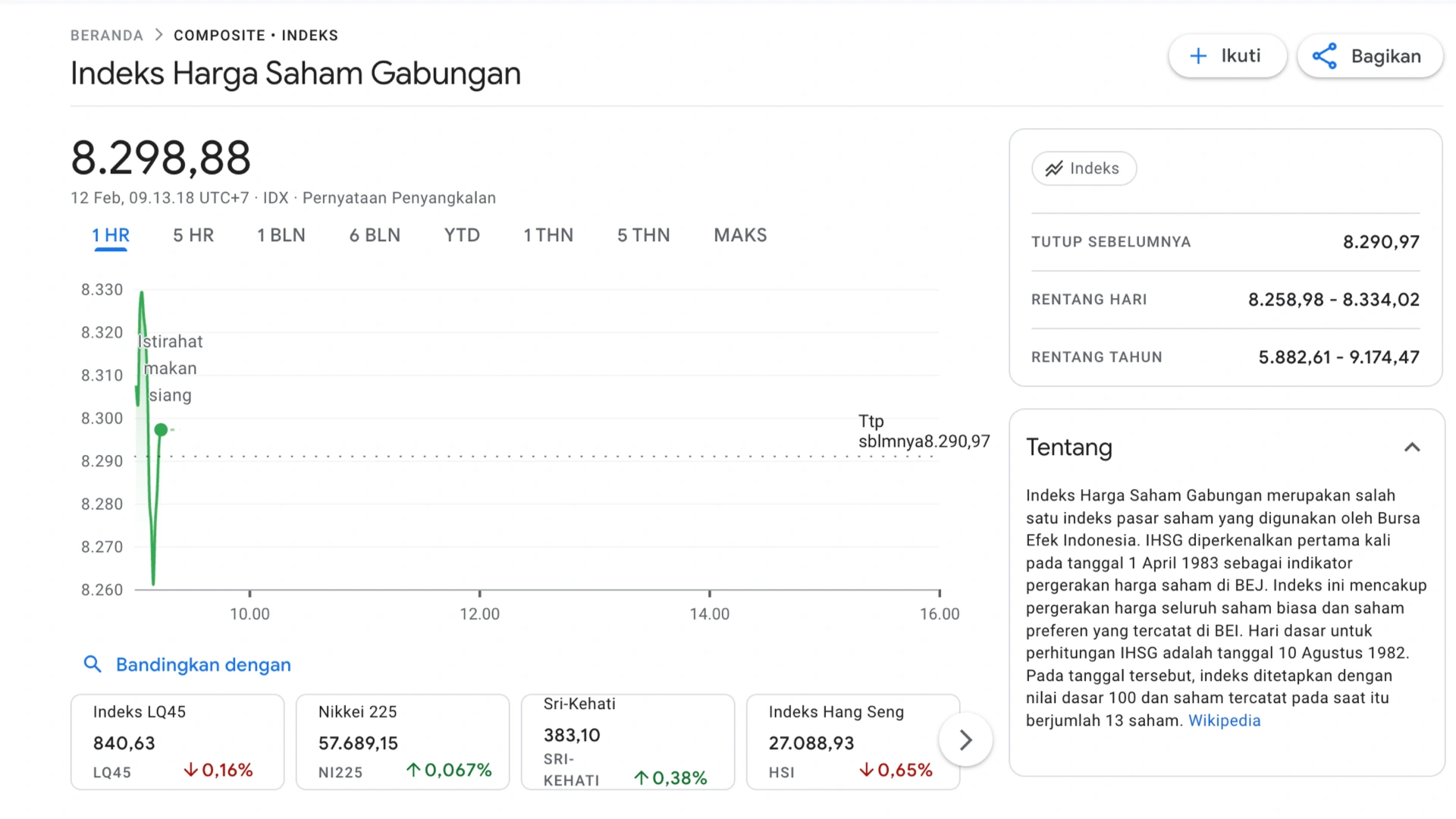Click the share icon on Bagikan
This screenshot has width=1456, height=819.
pyautogui.click(x=1325, y=56)
